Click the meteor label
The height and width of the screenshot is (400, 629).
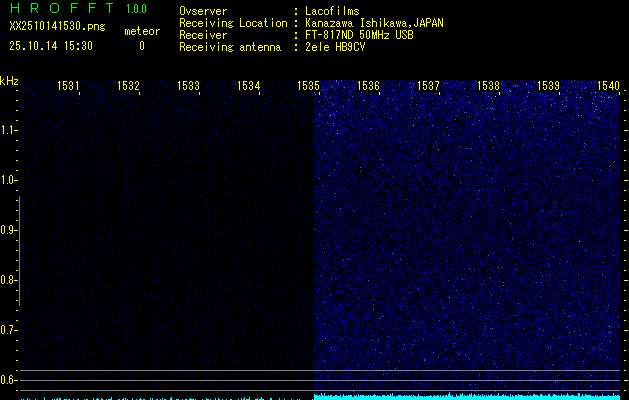pyautogui.click(x=141, y=31)
